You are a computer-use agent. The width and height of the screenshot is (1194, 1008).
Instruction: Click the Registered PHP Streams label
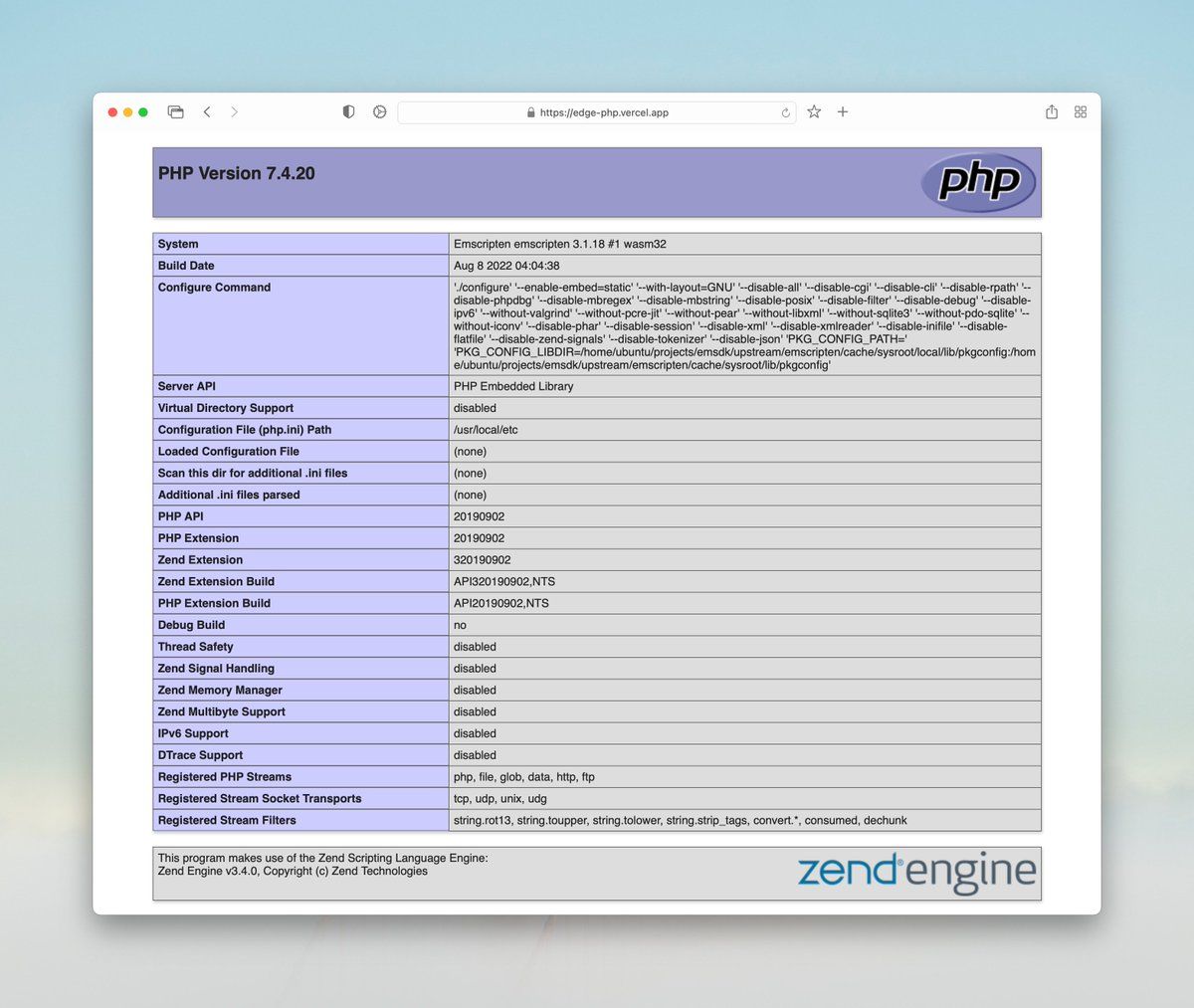point(225,777)
